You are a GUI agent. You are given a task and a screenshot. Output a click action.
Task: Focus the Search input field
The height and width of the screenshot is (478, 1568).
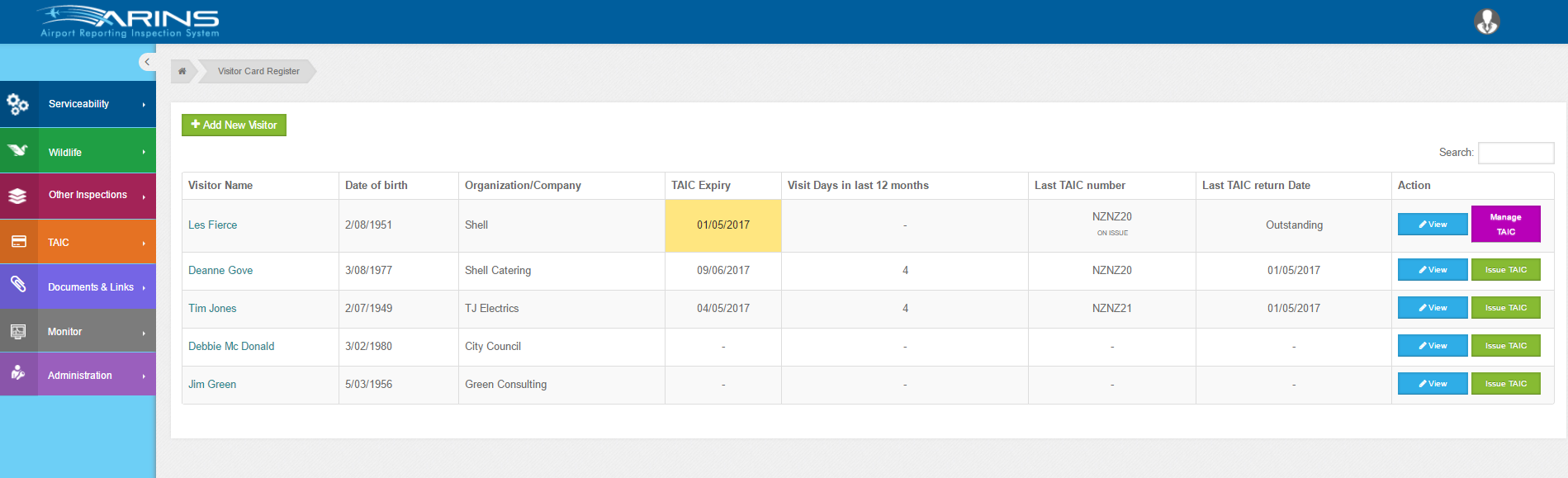[1515, 153]
